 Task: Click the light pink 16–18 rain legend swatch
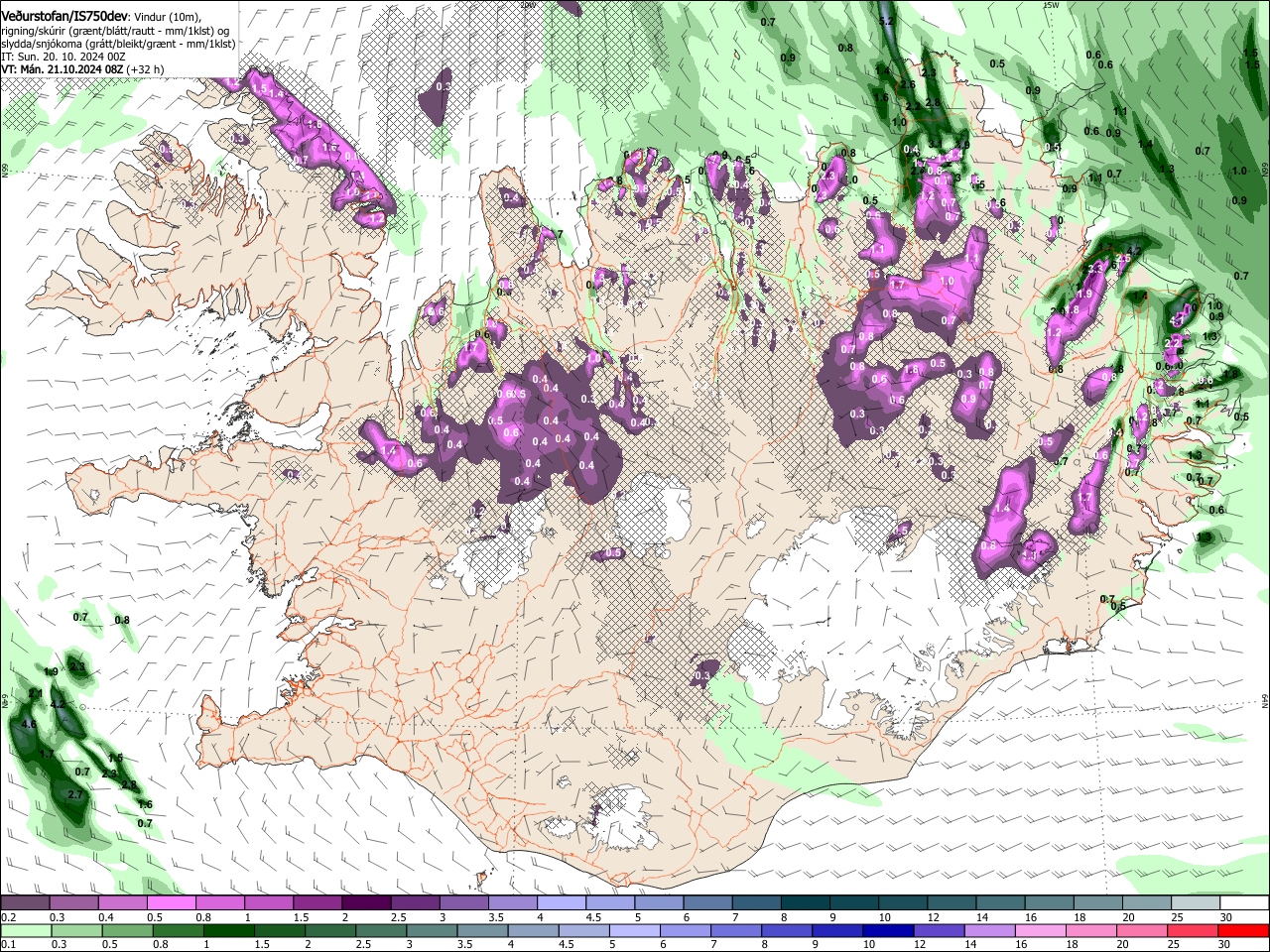[1041, 930]
